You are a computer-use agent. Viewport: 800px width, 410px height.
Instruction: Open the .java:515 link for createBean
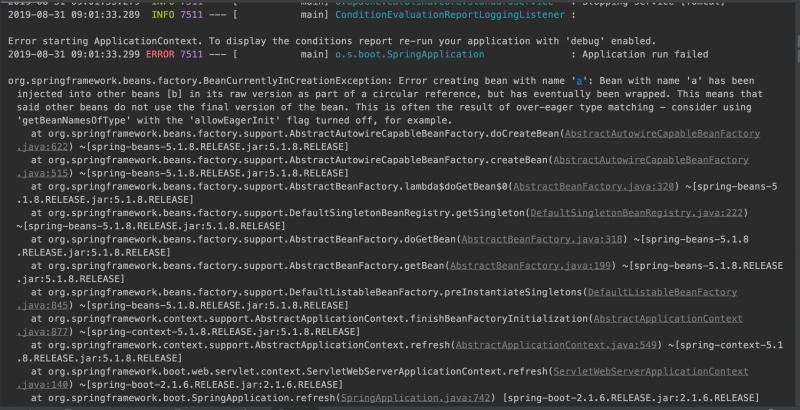click(42, 173)
